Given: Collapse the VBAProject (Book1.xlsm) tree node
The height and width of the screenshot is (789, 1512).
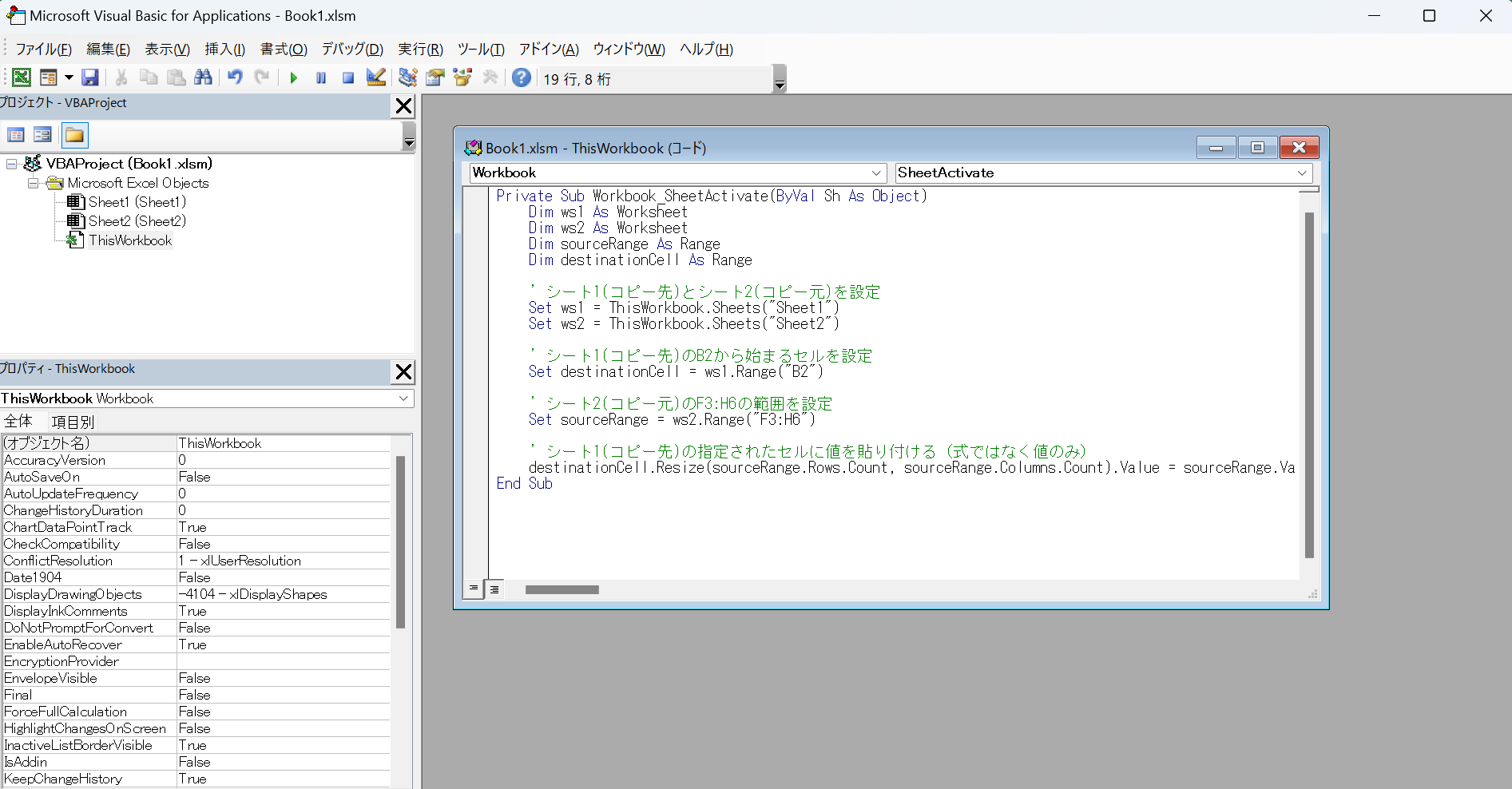Looking at the screenshot, I should click(12, 164).
